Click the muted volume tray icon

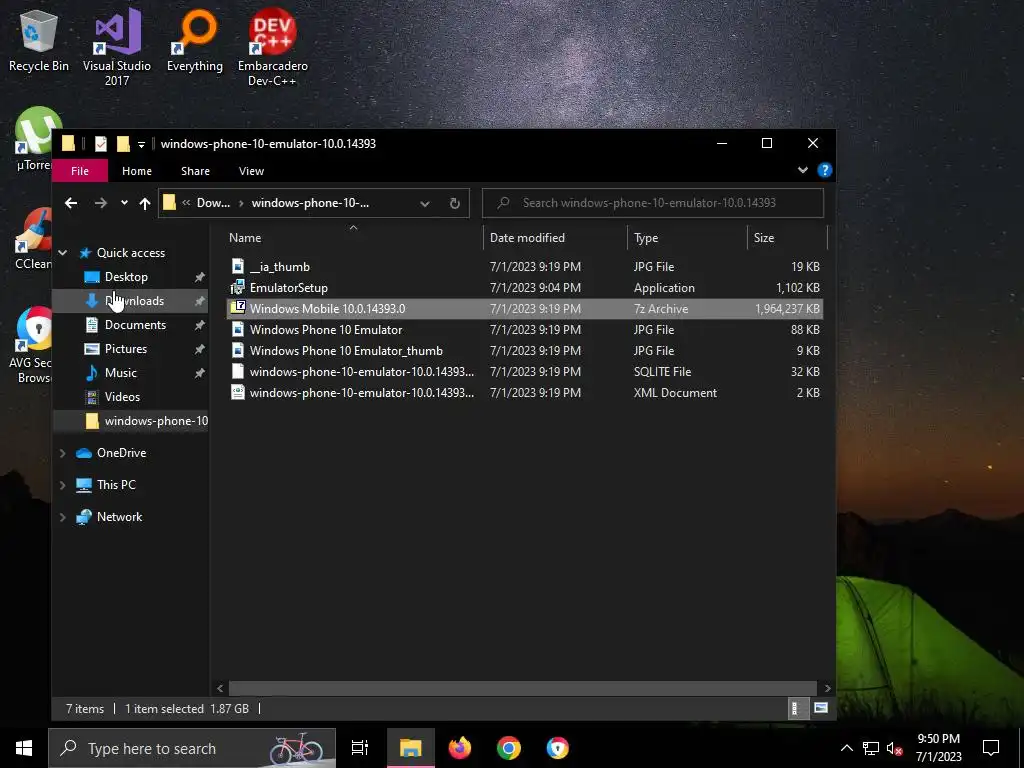pos(895,748)
